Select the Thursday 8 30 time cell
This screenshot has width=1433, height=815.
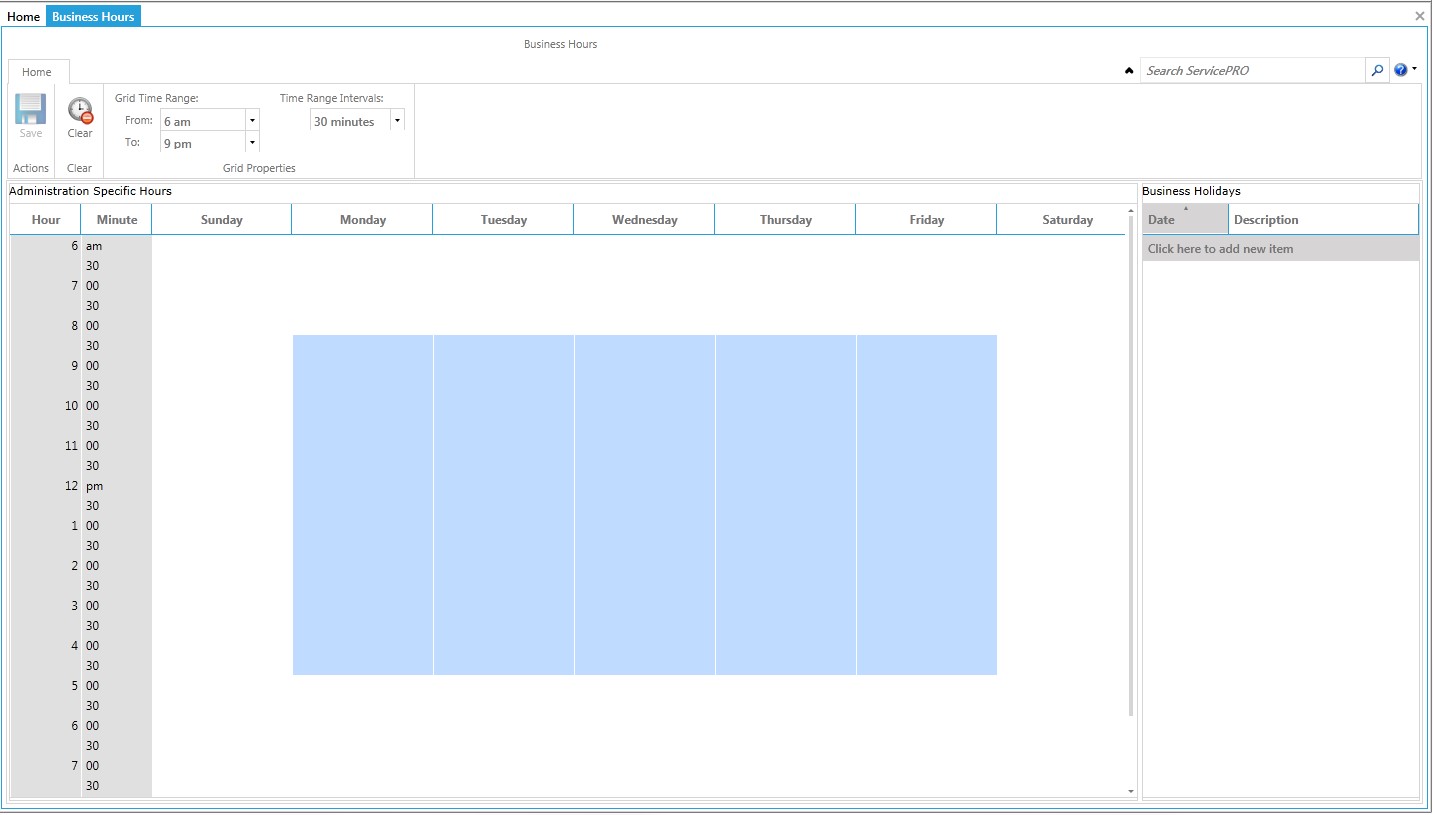tap(786, 345)
